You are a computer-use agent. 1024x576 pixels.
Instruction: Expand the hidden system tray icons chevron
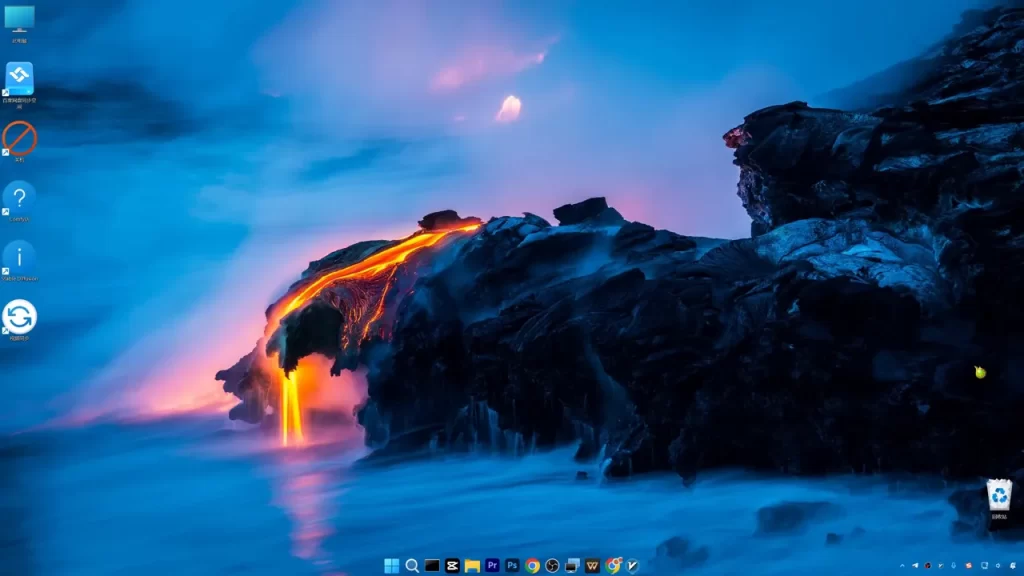(x=902, y=566)
